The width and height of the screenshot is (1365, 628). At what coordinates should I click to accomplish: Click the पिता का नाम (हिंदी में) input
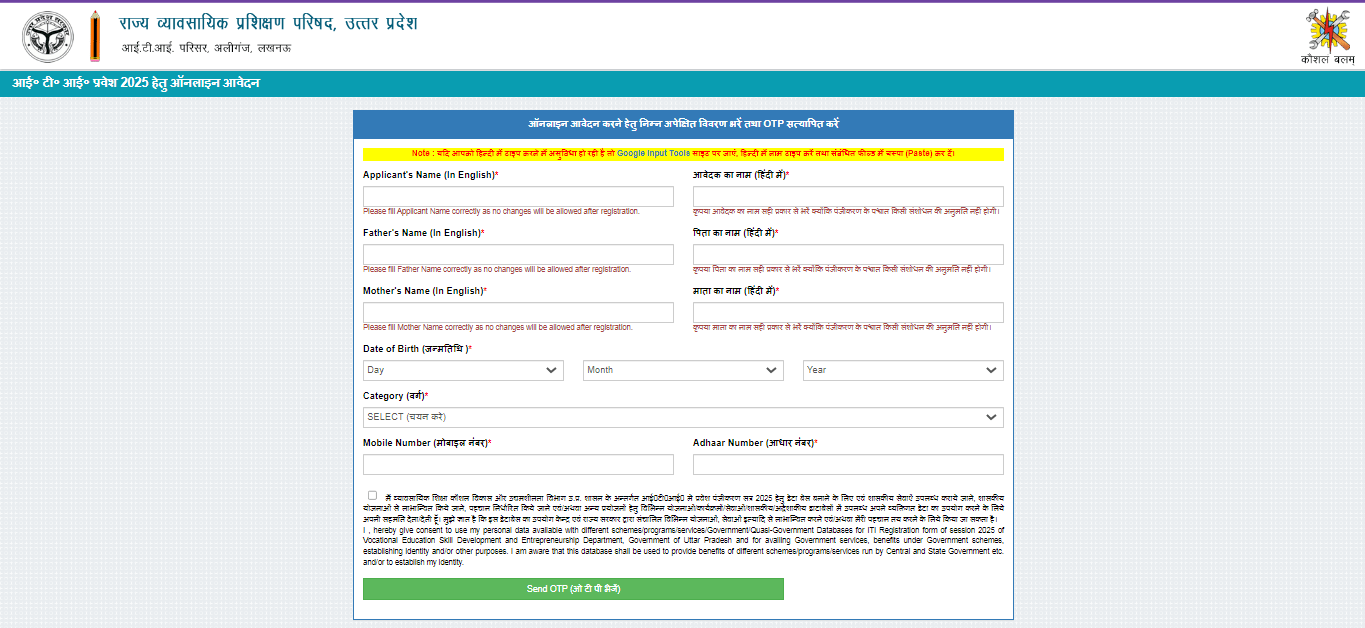tap(848, 254)
